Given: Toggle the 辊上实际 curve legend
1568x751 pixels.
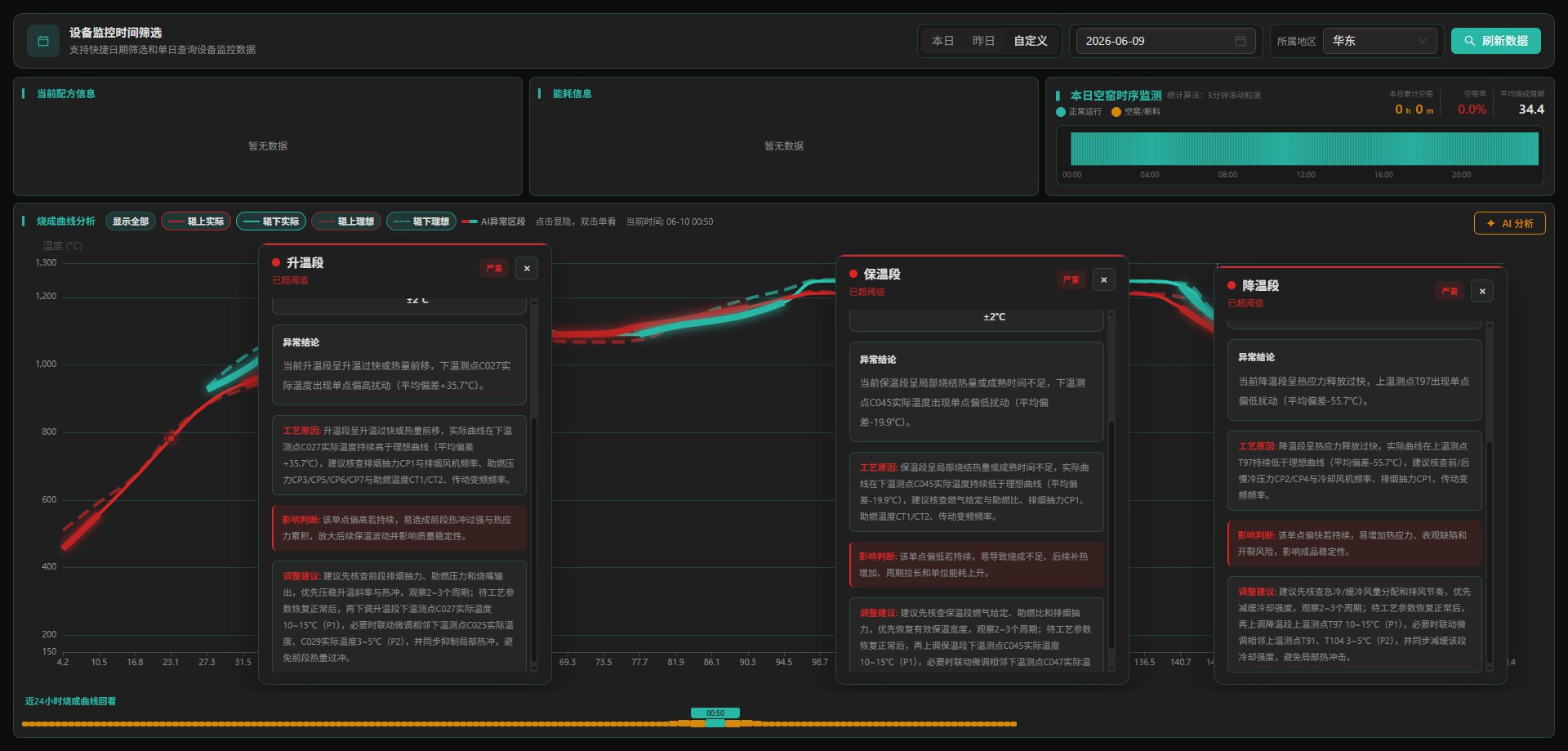Looking at the screenshot, I should click(196, 221).
